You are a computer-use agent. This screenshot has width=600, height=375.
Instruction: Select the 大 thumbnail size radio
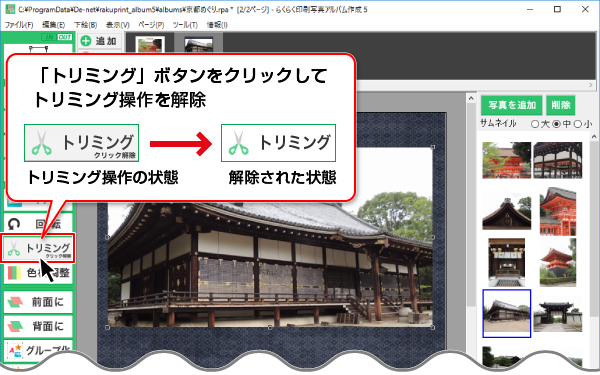[535, 124]
